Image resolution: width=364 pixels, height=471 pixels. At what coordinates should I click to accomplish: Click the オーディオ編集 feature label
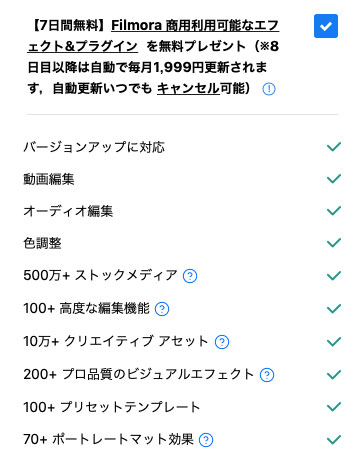coord(68,211)
